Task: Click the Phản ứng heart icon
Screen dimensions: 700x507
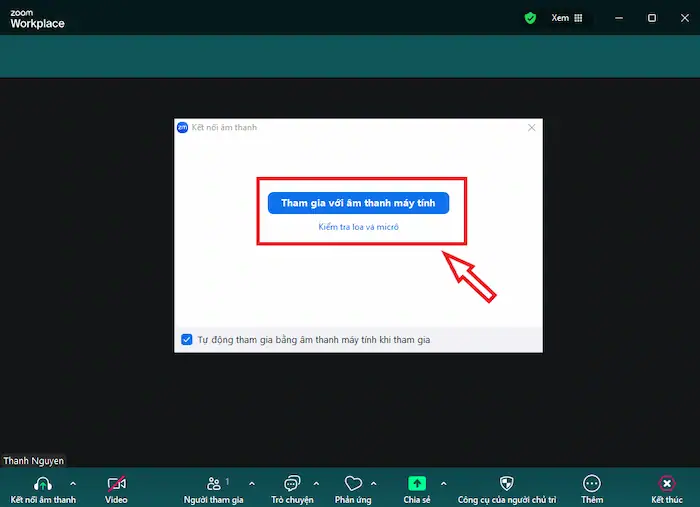Action: (x=353, y=483)
